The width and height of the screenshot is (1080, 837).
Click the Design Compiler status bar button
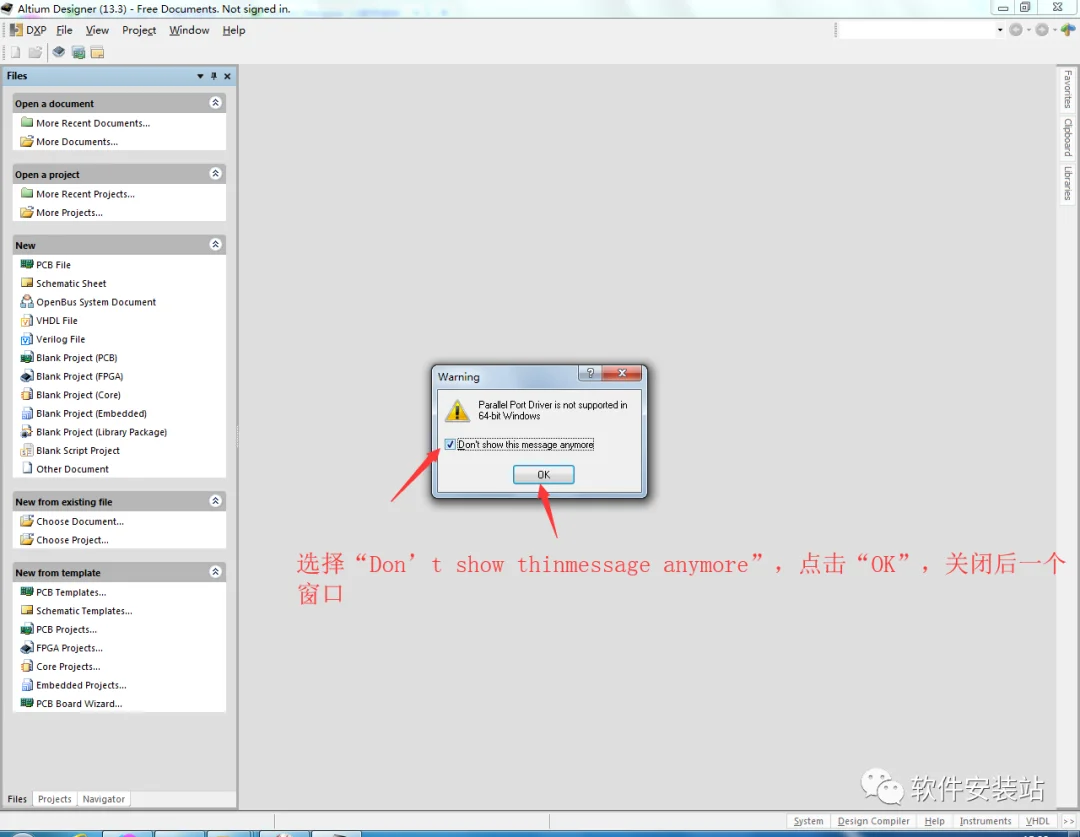pyautogui.click(x=873, y=820)
